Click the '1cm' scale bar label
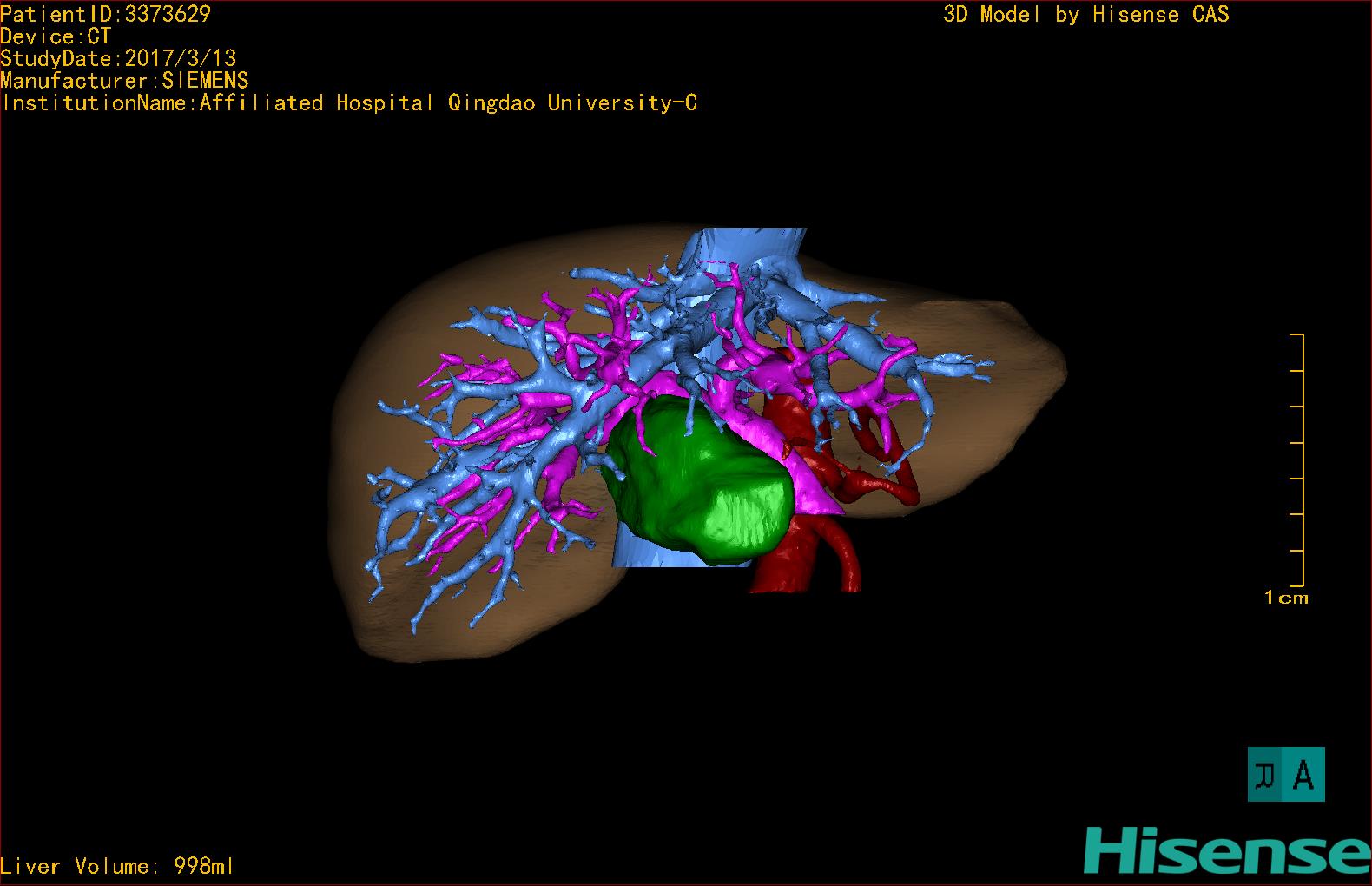Image resolution: width=1372 pixels, height=886 pixels. [1286, 598]
